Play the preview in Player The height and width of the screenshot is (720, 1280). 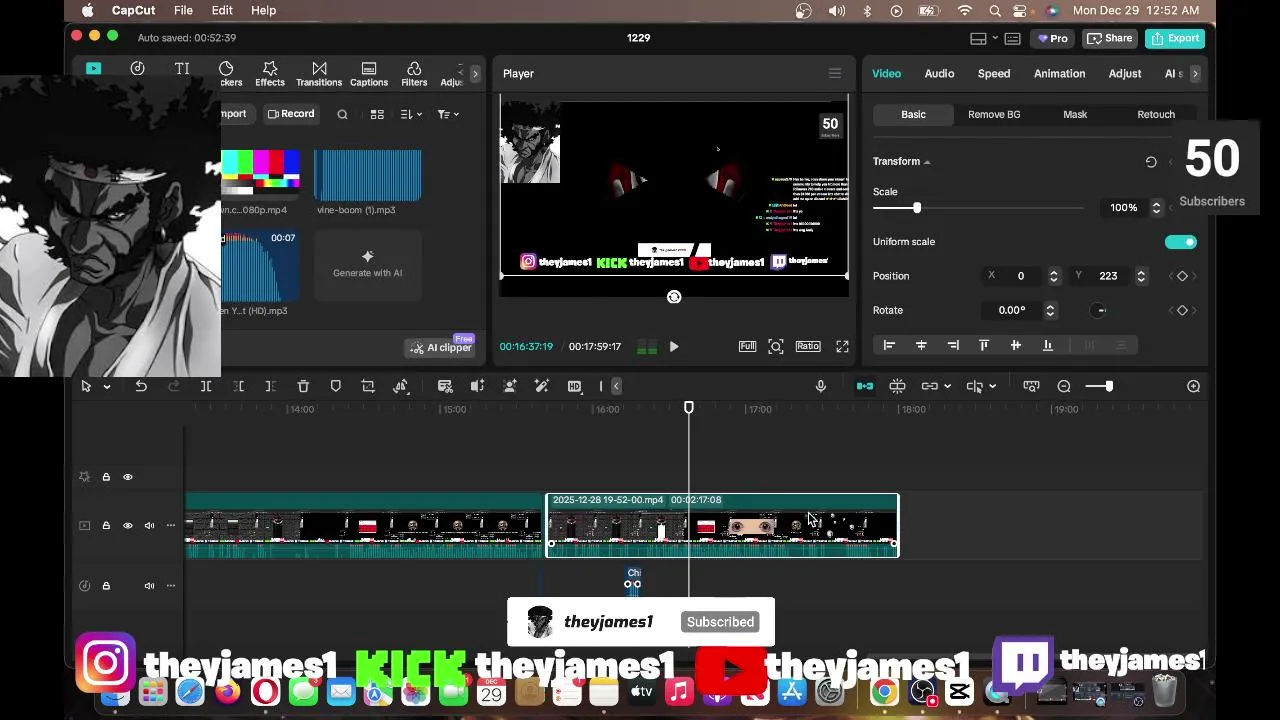674,347
